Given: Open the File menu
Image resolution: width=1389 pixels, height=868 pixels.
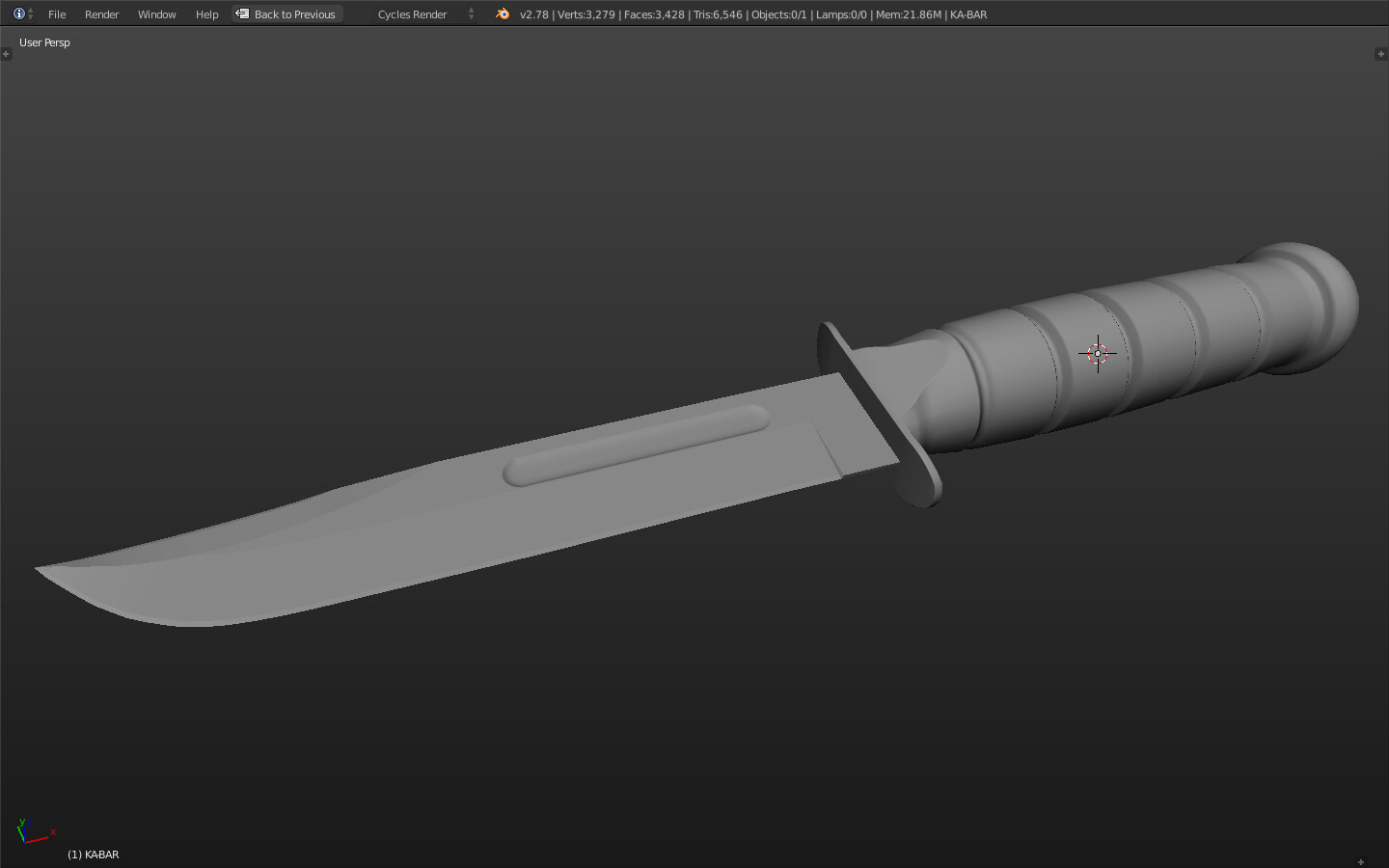Looking at the screenshot, I should 57,14.
